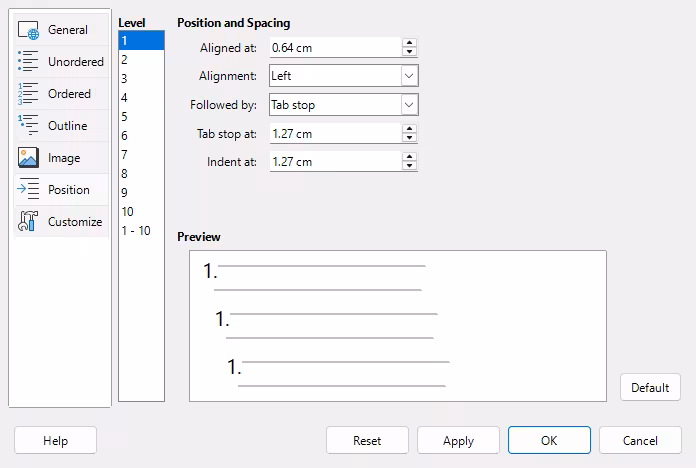Click the numbering preview box

[x=398, y=326]
